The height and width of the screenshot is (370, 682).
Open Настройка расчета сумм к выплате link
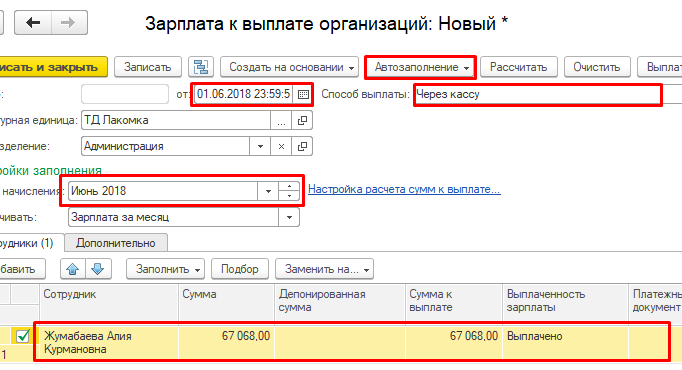coord(404,189)
